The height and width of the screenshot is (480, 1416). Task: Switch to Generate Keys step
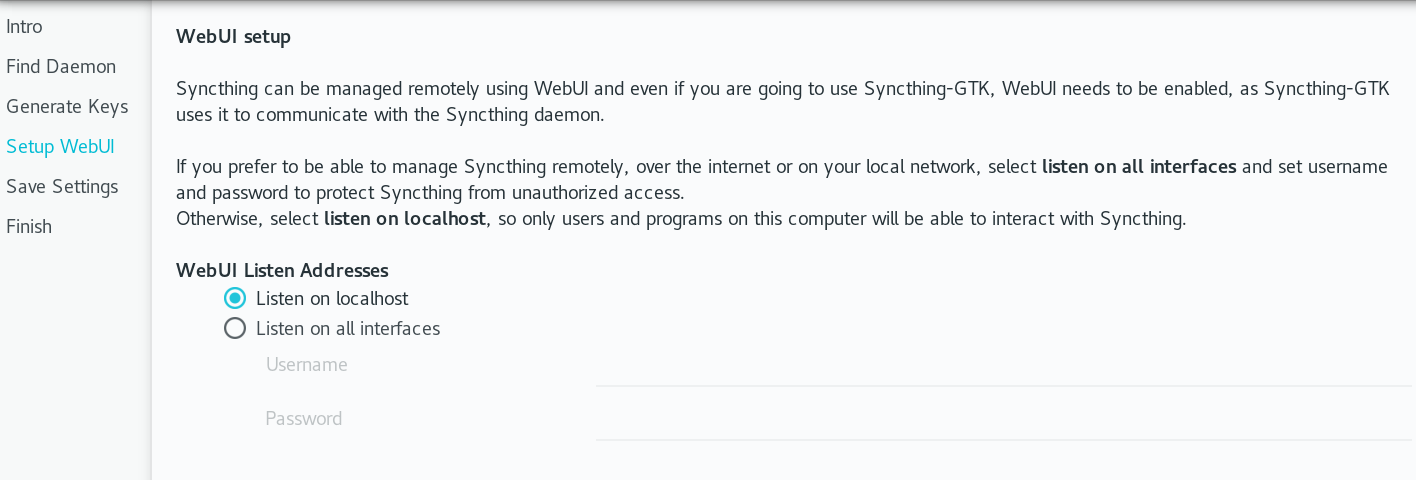(x=67, y=107)
